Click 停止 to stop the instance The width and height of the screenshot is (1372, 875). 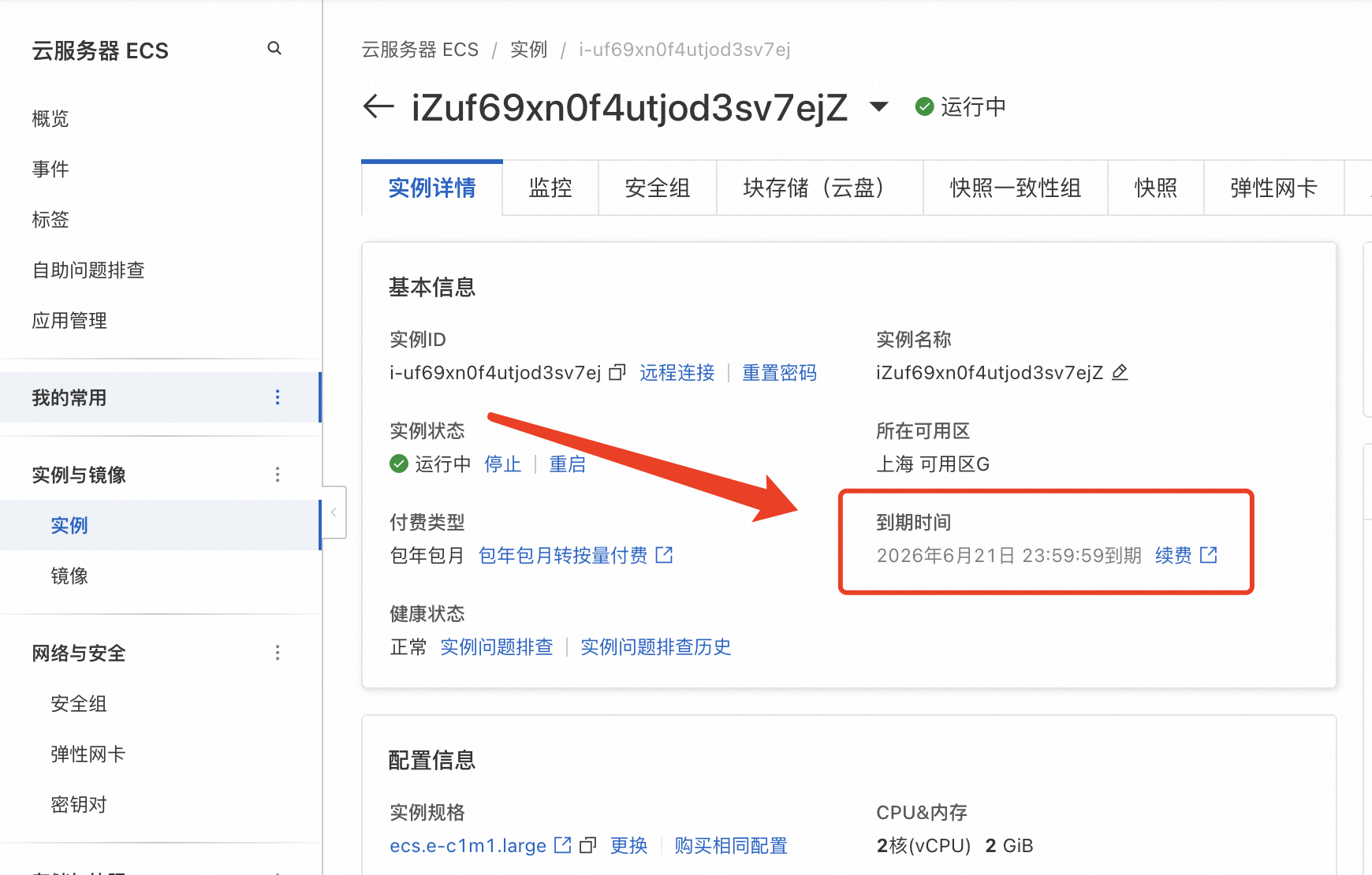(503, 464)
